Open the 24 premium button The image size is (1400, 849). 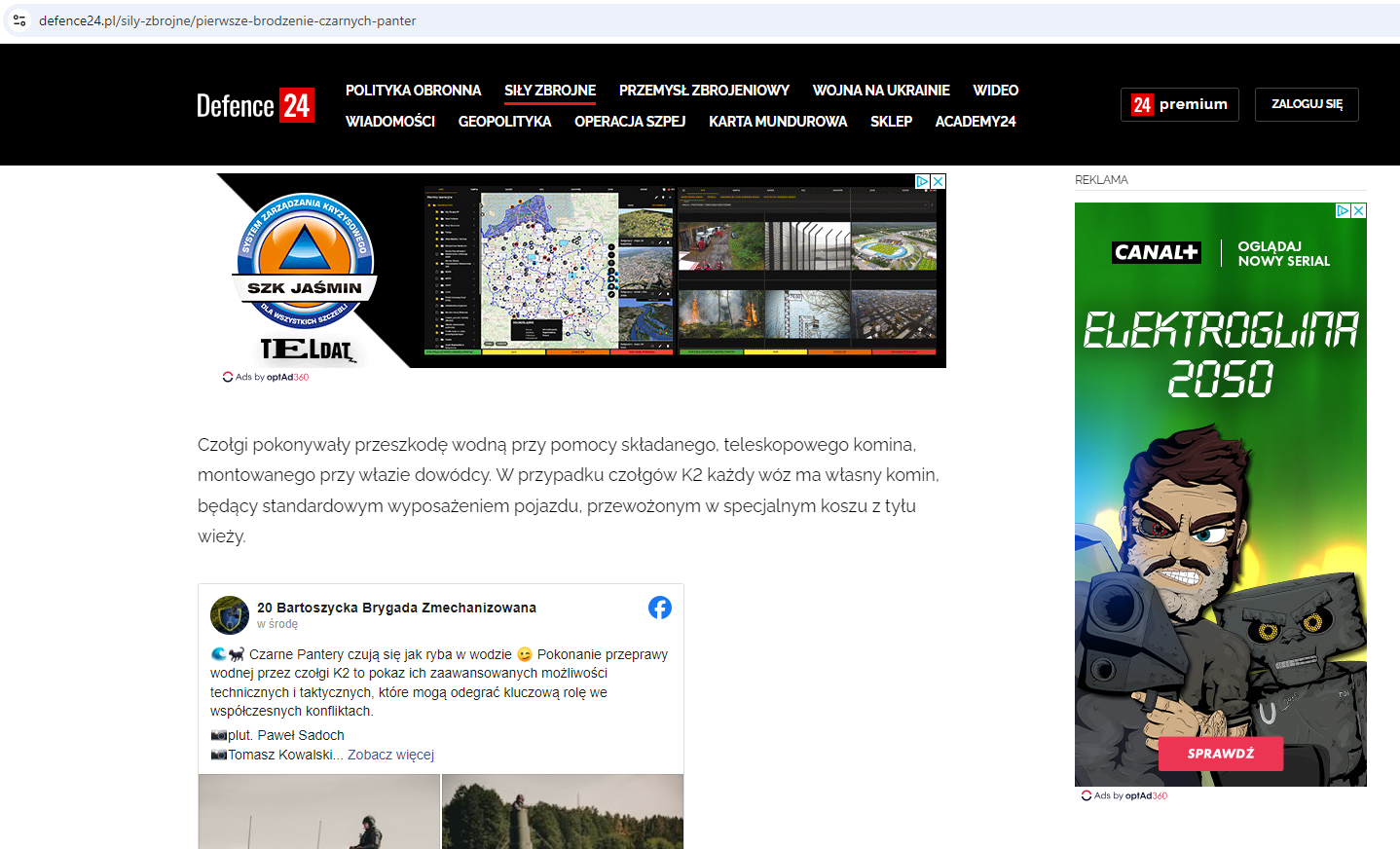coord(1179,104)
